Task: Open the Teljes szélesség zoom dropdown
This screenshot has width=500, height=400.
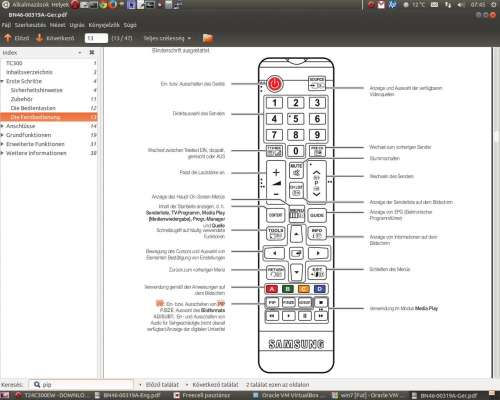Action: 167,38
